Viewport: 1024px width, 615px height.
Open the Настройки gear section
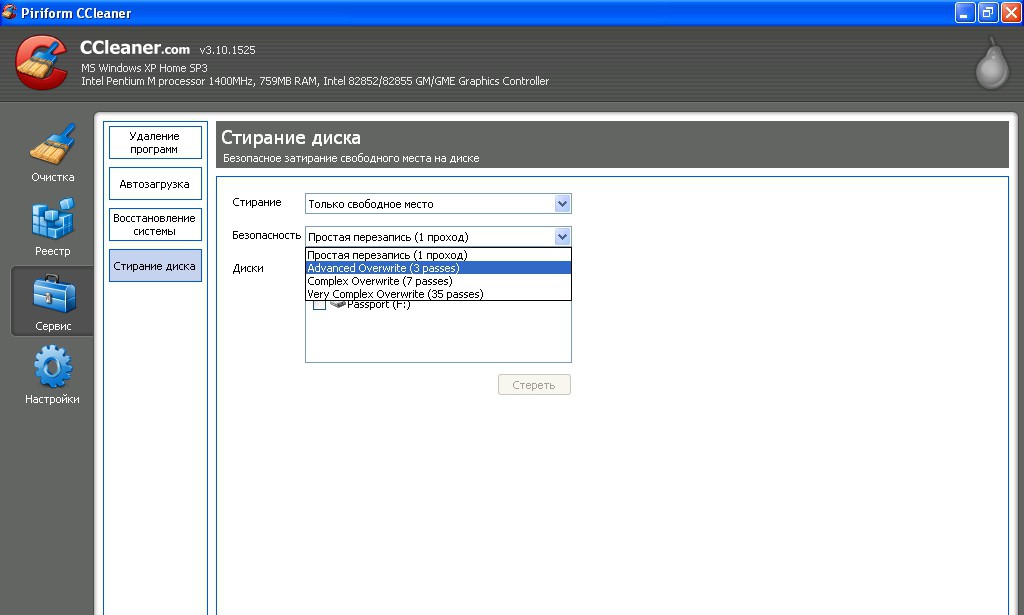(52, 375)
